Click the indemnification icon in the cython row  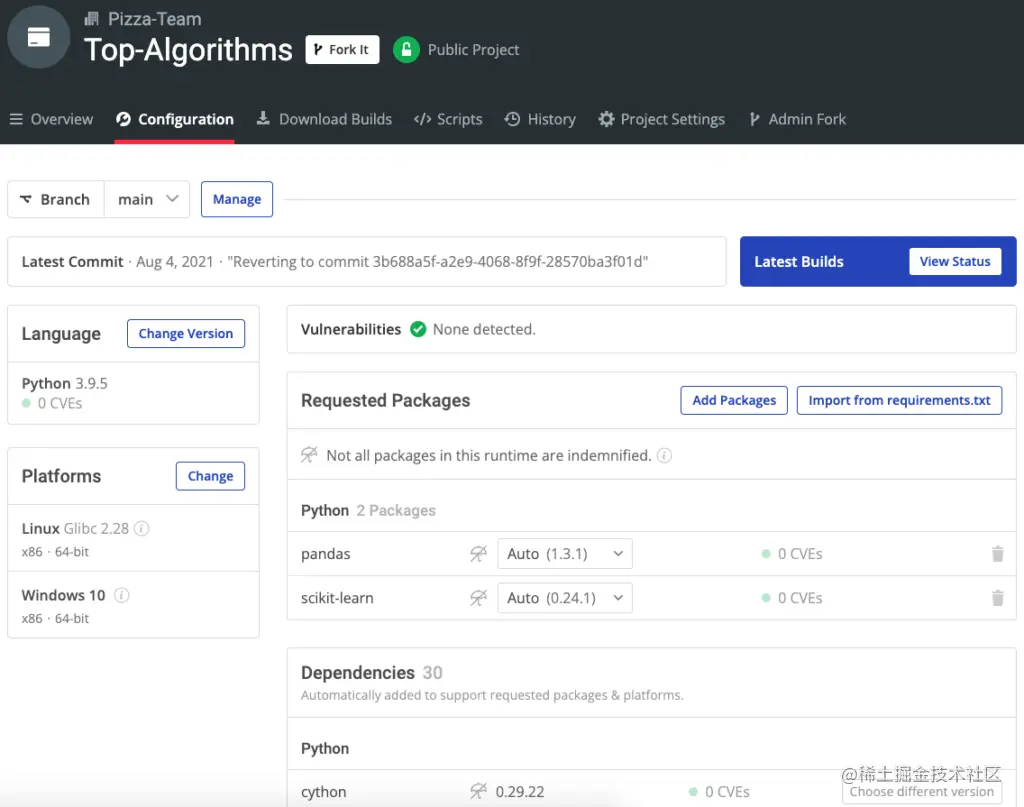[479, 791]
